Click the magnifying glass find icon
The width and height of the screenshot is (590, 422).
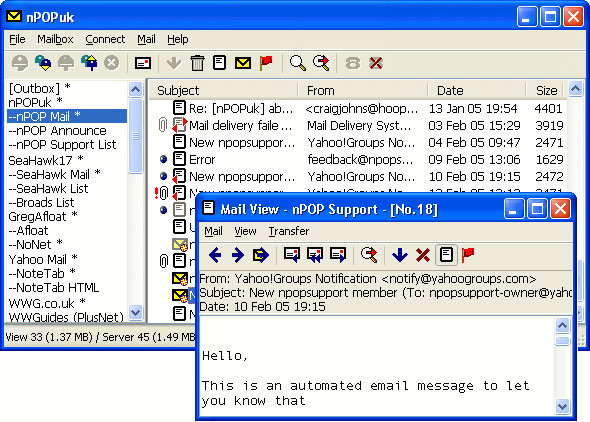point(298,63)
